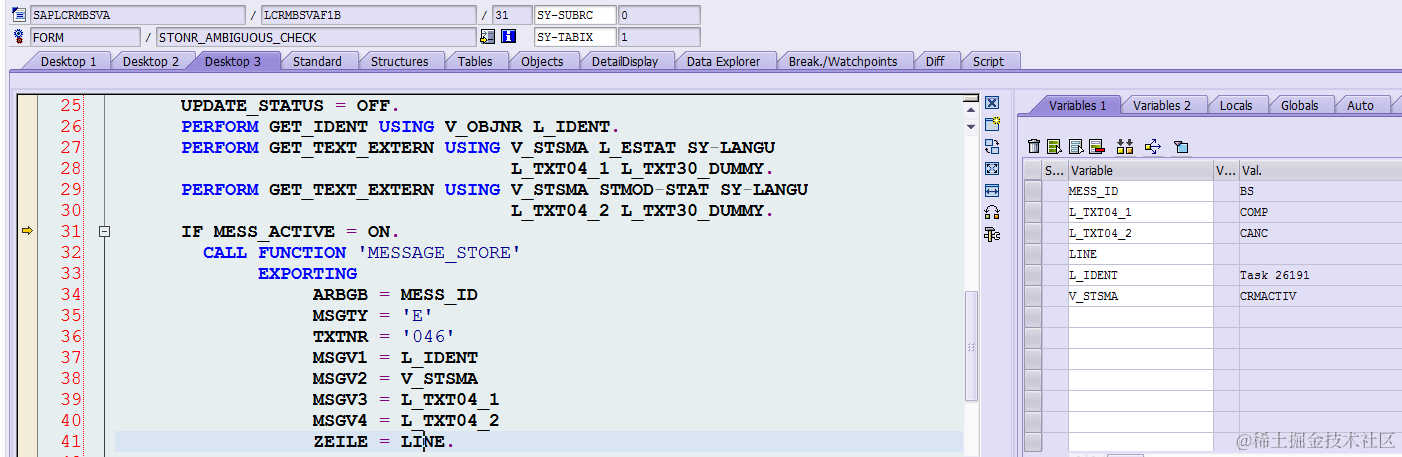Select the Desktop 3 tab
The width and height of the screenshot is (1402, 457).
tap(233, 61)
